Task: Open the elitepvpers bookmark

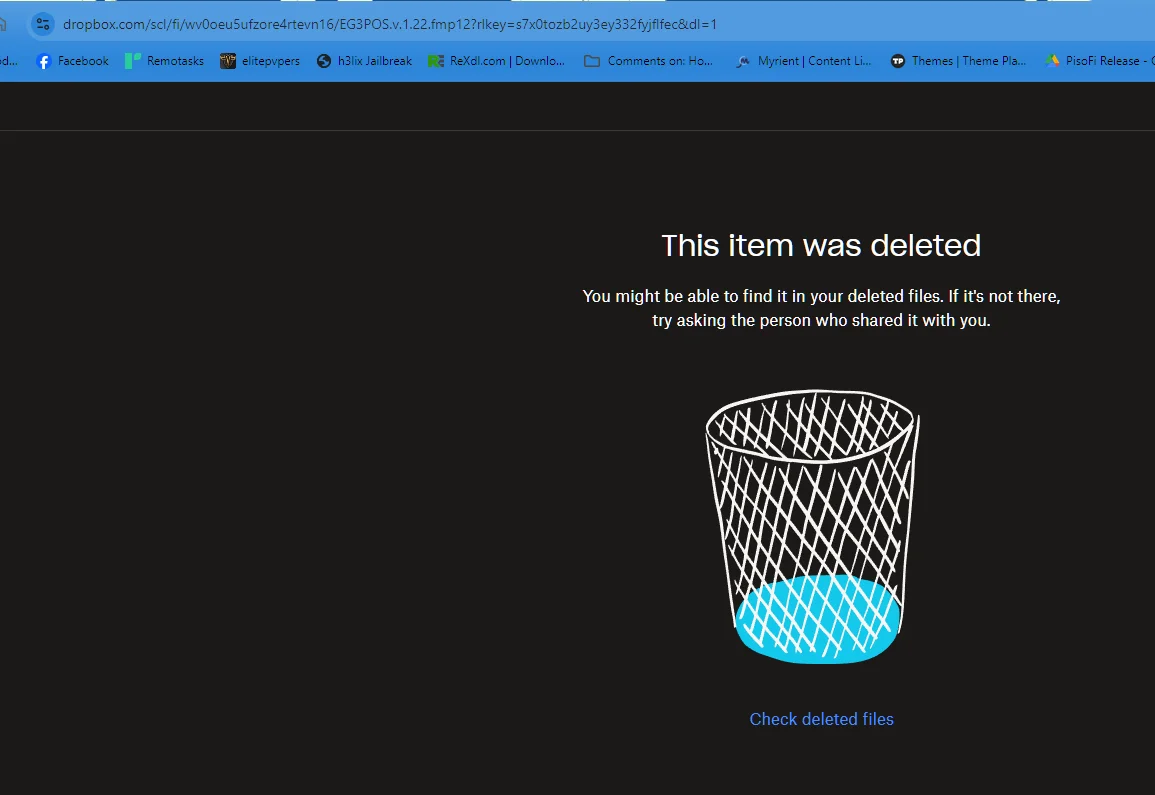Action: coord(260,61)
